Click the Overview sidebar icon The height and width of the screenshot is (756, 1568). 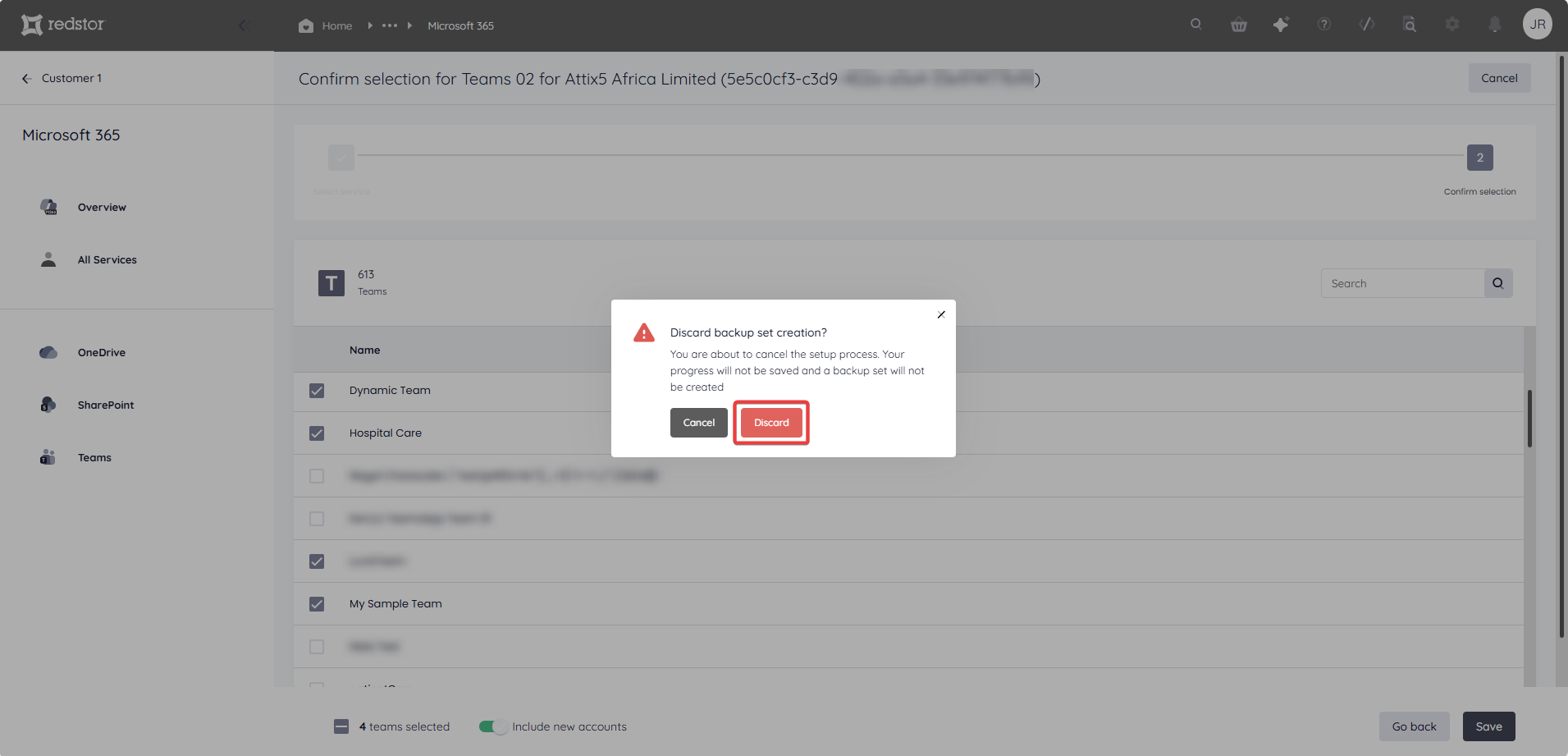click(x=49, y=207)
